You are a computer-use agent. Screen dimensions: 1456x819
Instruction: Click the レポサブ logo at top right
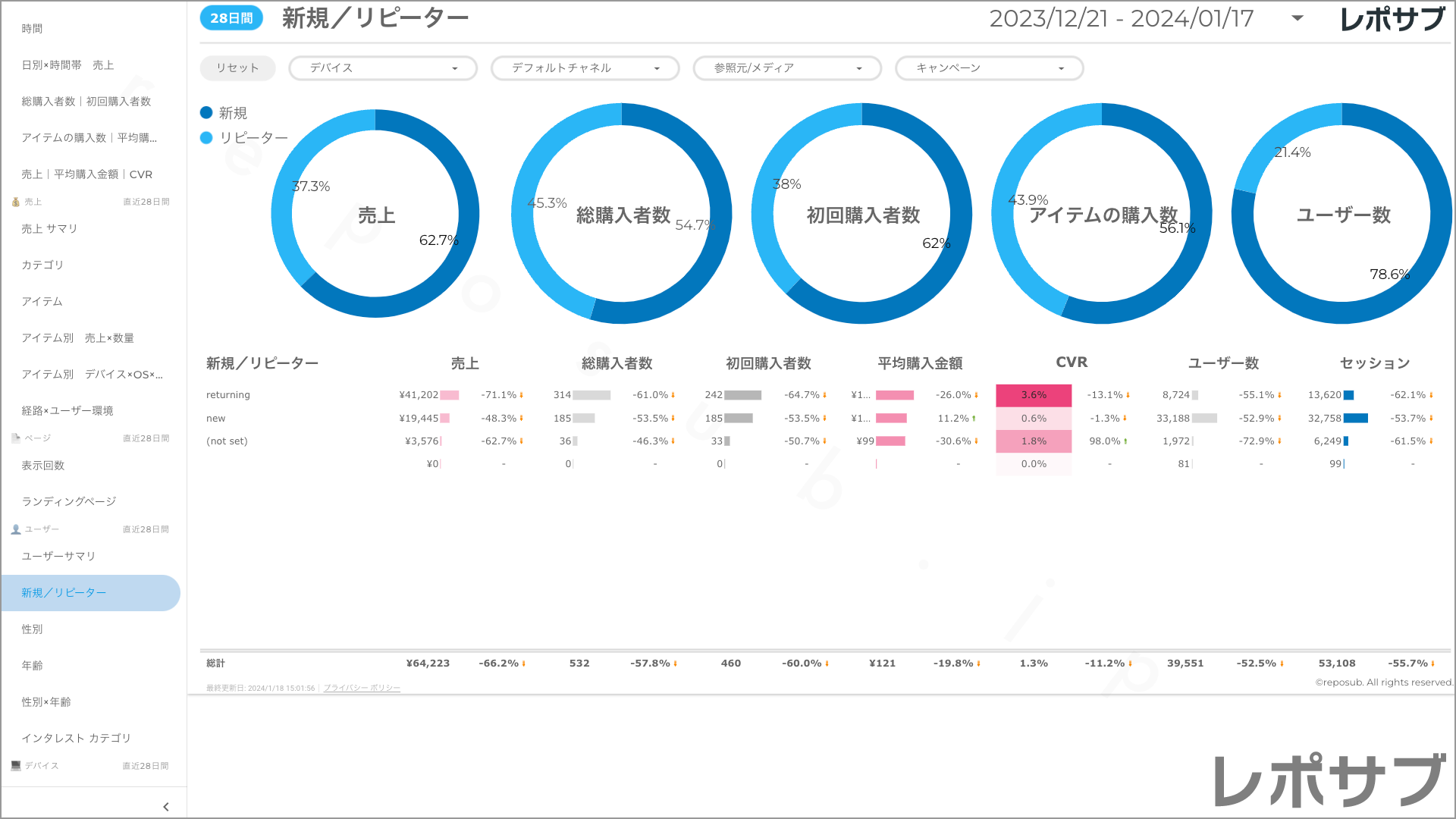pyautogui.click(x=1392, y=20)
